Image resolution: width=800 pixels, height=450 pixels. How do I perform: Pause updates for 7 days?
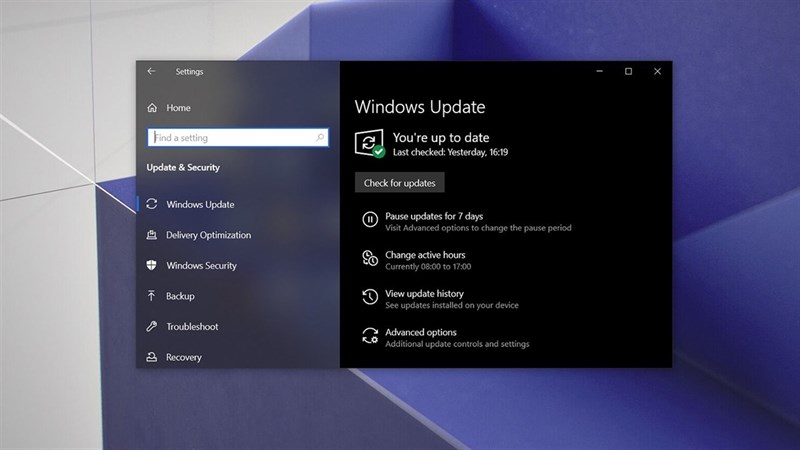(x=434, y=216)
